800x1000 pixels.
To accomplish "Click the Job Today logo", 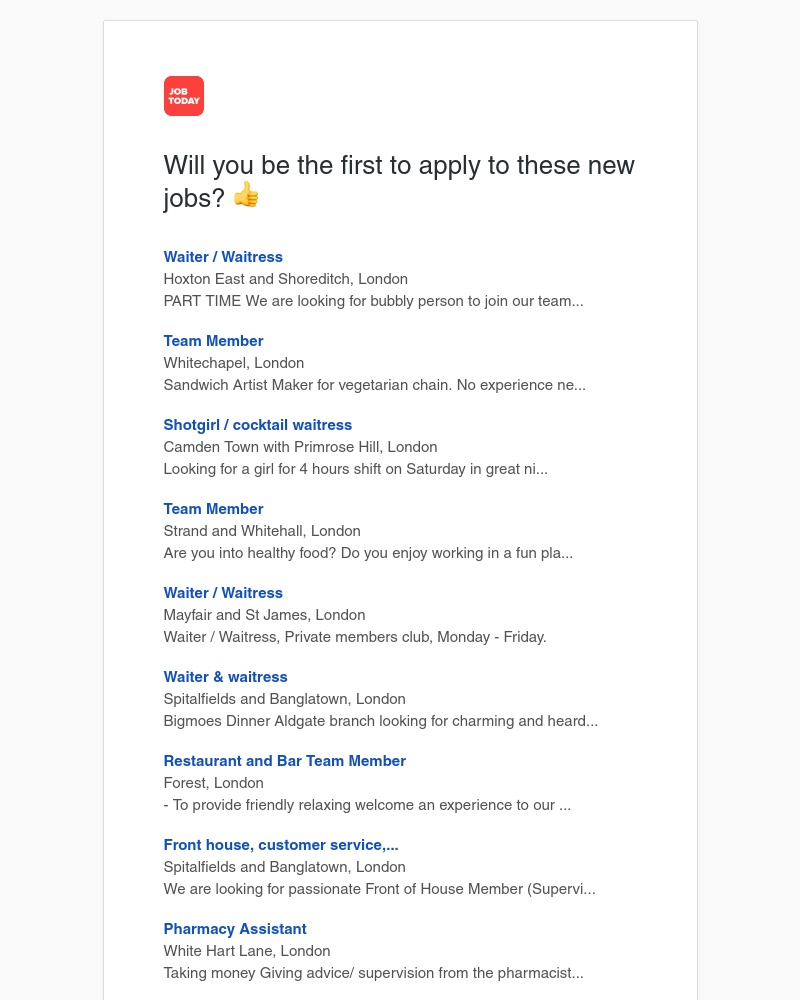I will [184, 96].
